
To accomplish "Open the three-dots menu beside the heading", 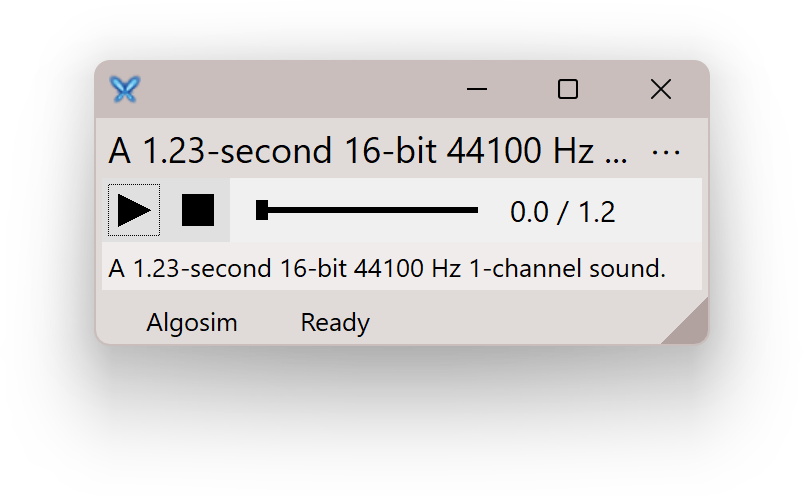I will (x=666, y=152).
